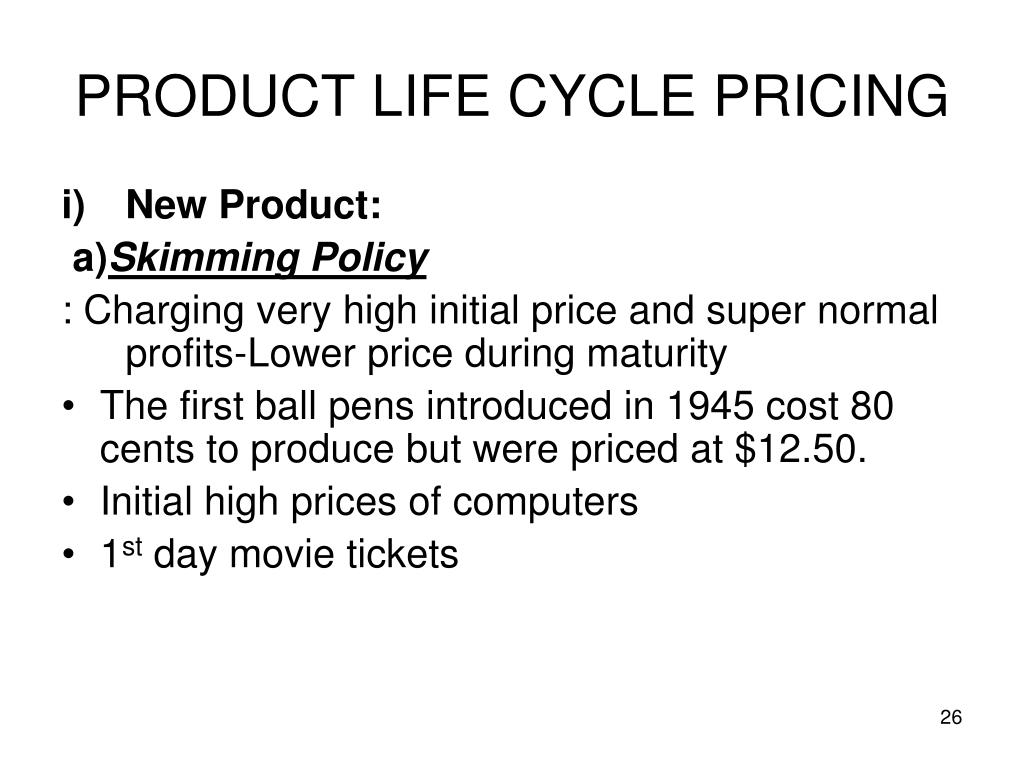
Task: Click the superscript 'st' in 1st
Action: pyautogui.click(x=132, y=547)
